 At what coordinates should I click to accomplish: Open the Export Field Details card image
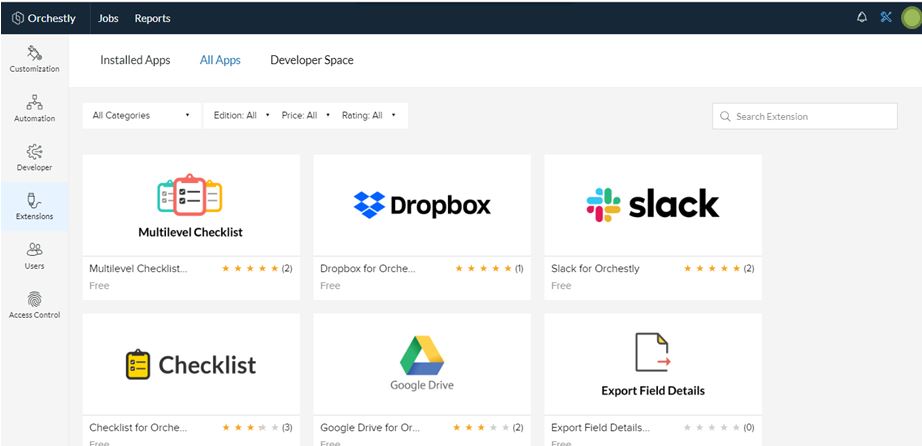point(653,364)
